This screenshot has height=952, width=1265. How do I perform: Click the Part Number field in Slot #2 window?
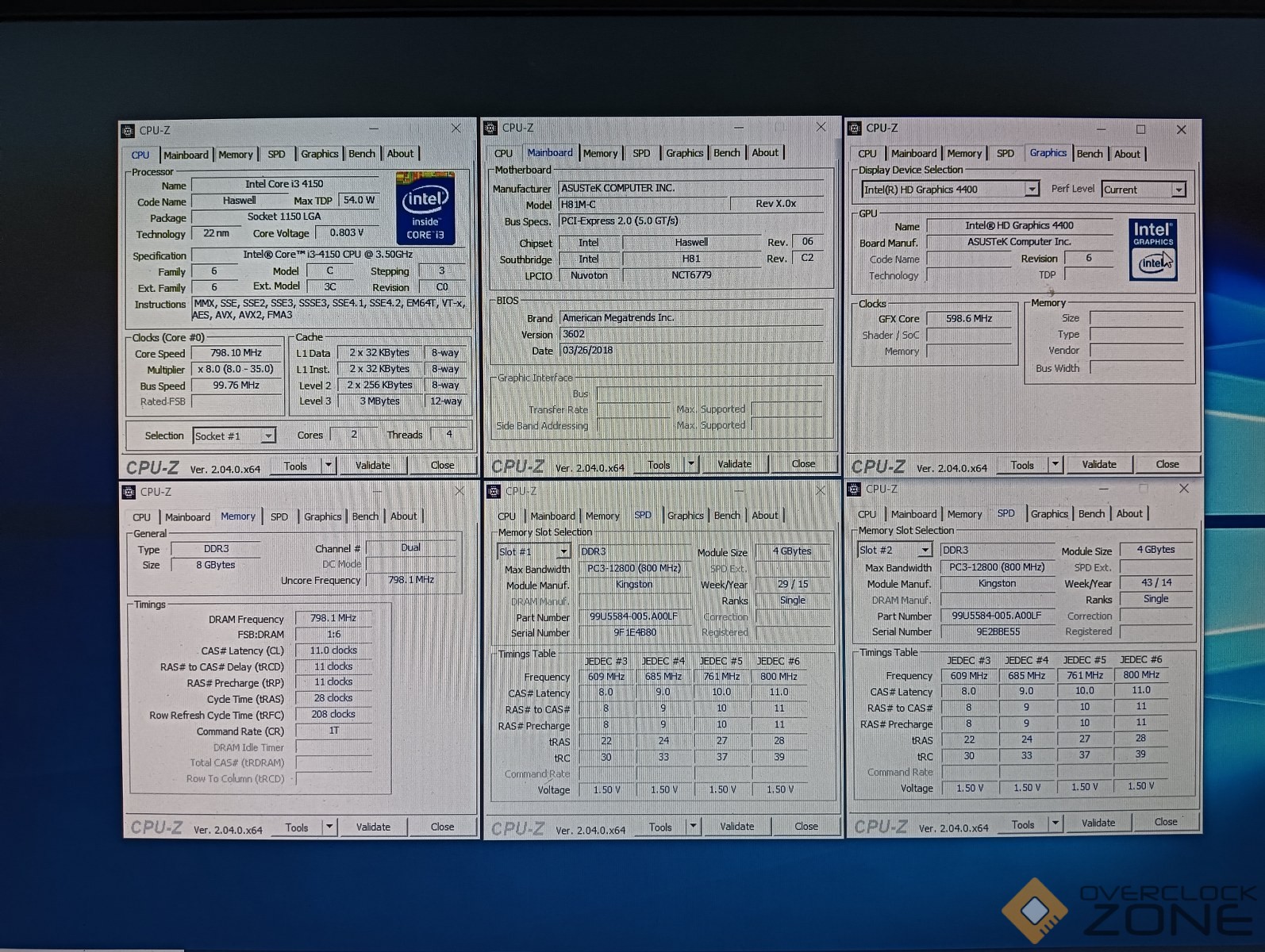[x=997, y=616]
